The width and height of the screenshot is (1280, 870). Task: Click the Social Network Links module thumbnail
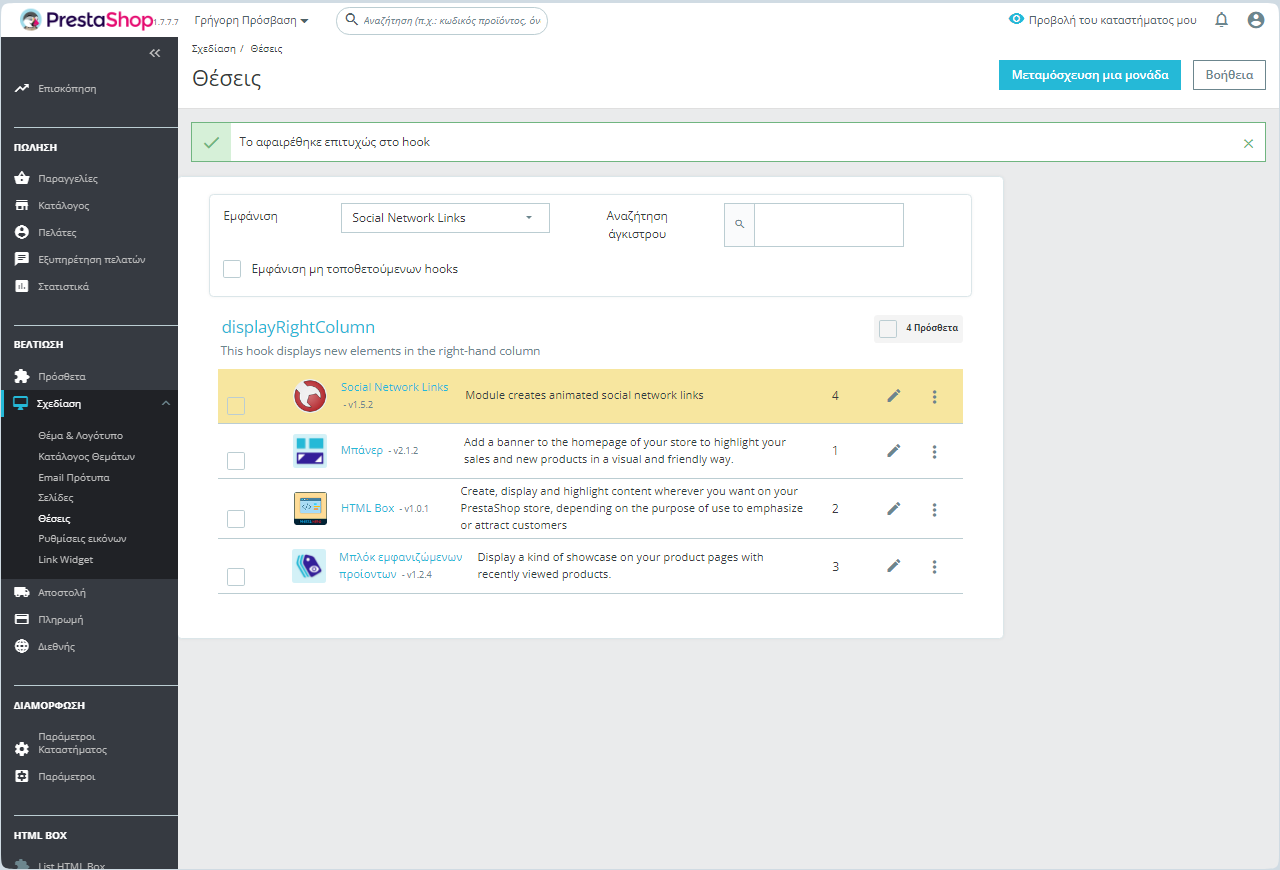pos(310,396)
